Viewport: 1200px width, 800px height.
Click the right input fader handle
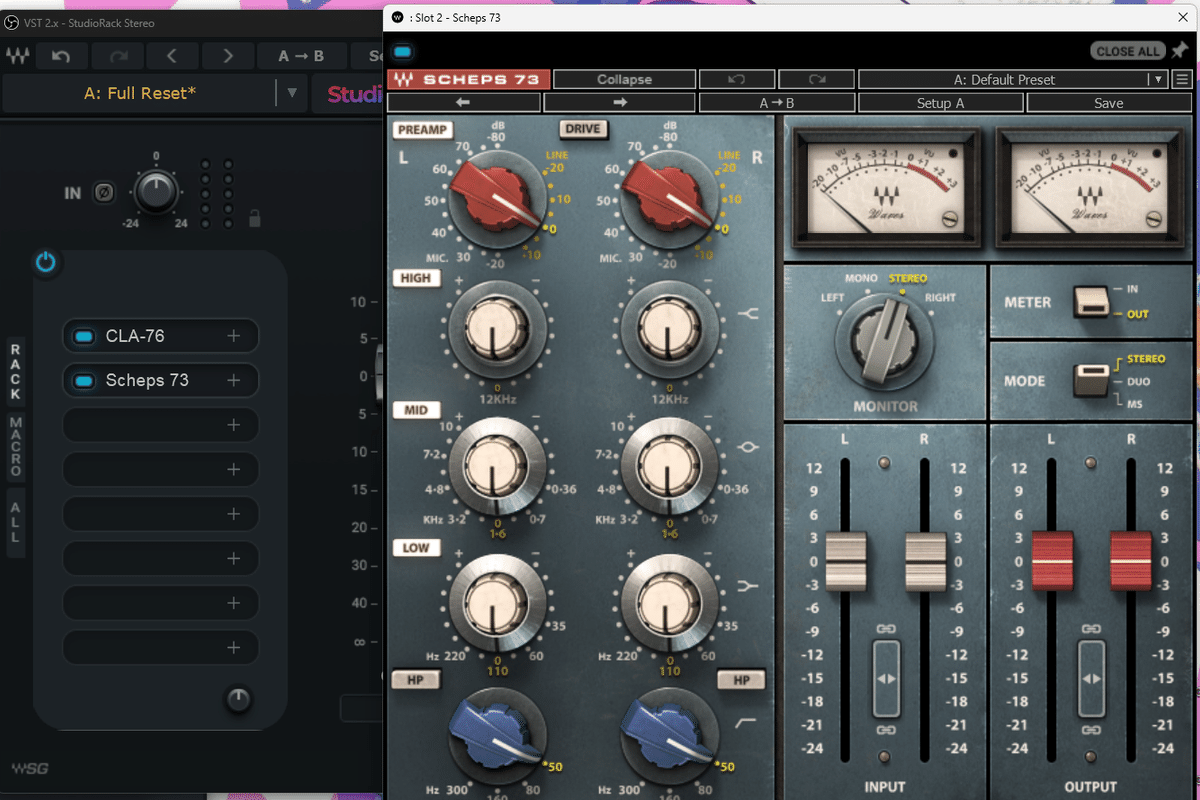(925, 561)
